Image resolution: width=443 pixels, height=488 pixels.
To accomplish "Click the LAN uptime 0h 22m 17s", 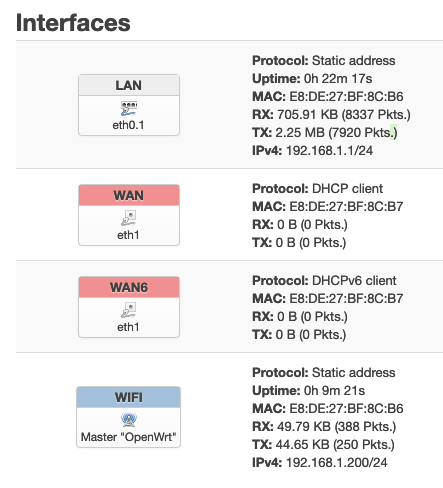I will pos(338,79).
